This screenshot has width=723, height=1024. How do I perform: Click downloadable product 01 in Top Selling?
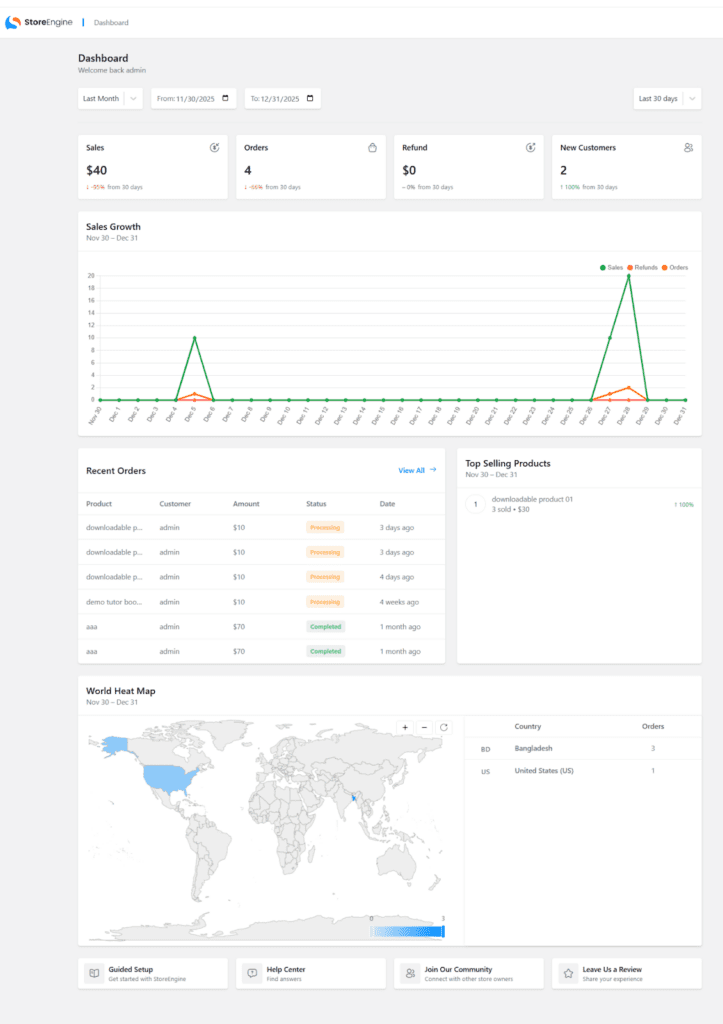[532, 499]
